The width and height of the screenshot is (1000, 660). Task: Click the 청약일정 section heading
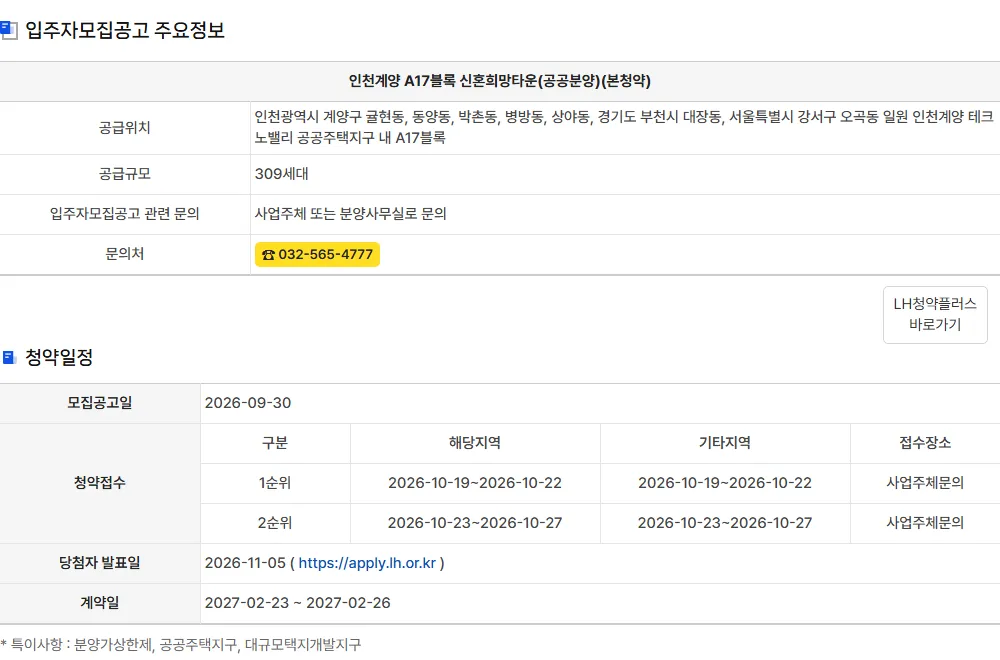59,357
